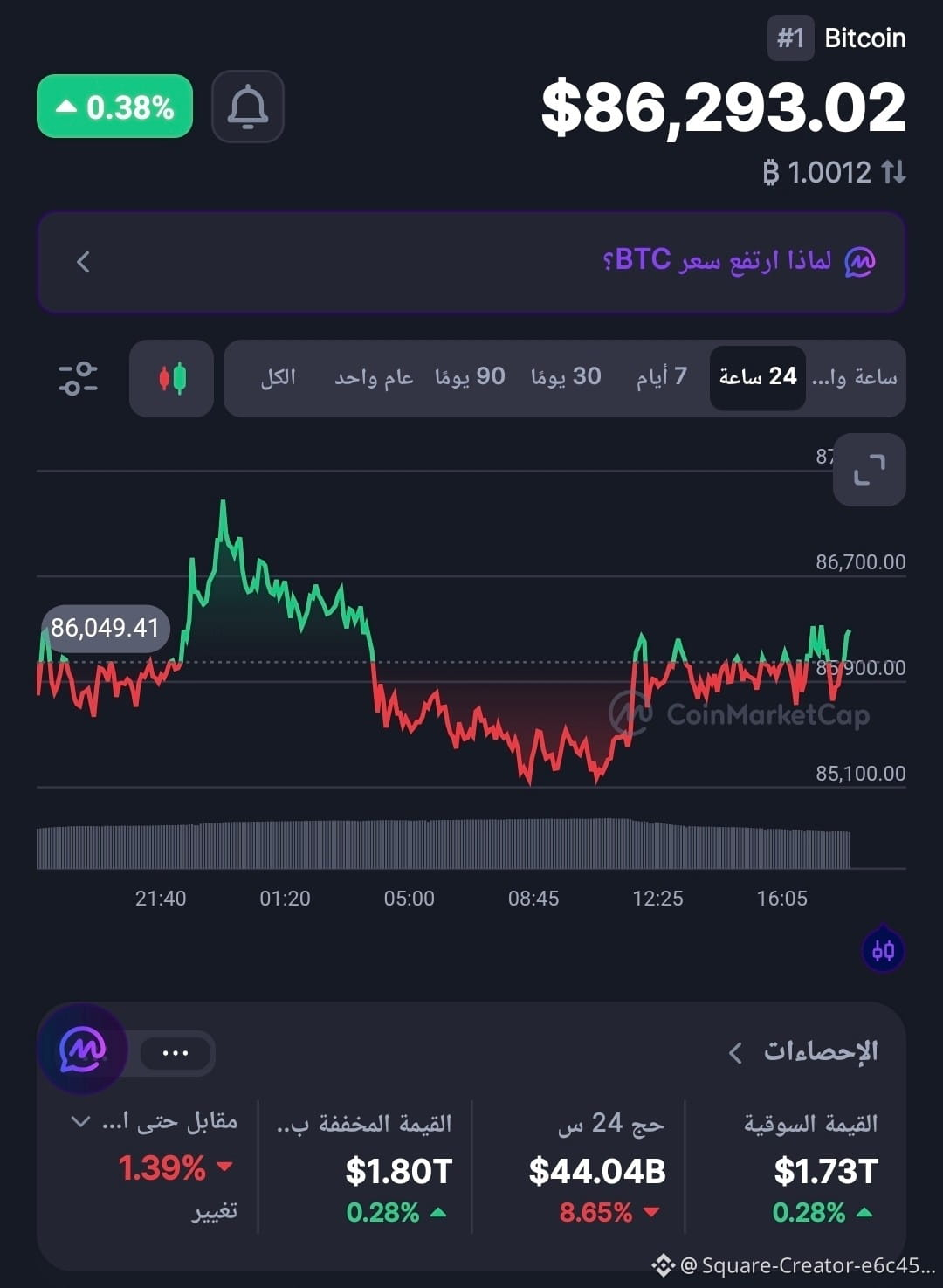Viewport: 943px width, 1288px height.
Task: Open the chart settings sliders icon
Action: tap(79, 378)
